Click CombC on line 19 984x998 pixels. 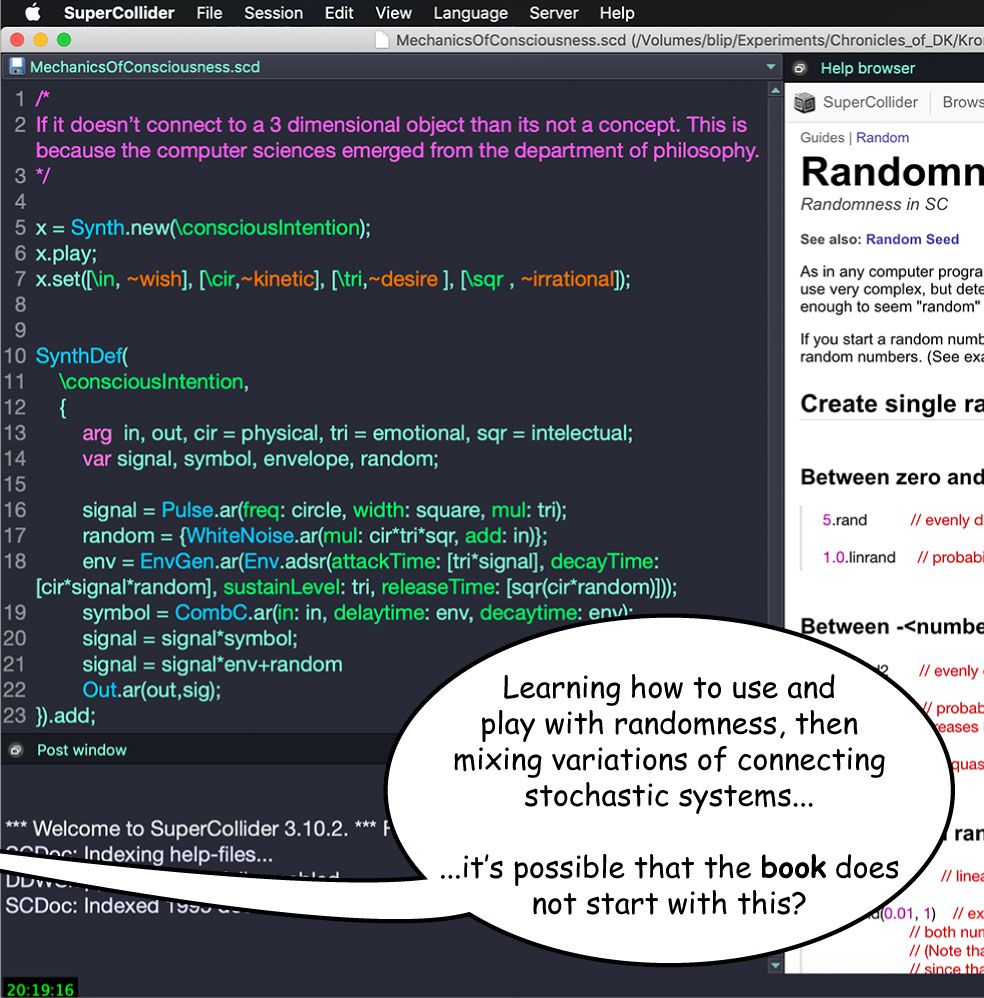[x=211, y=612]
